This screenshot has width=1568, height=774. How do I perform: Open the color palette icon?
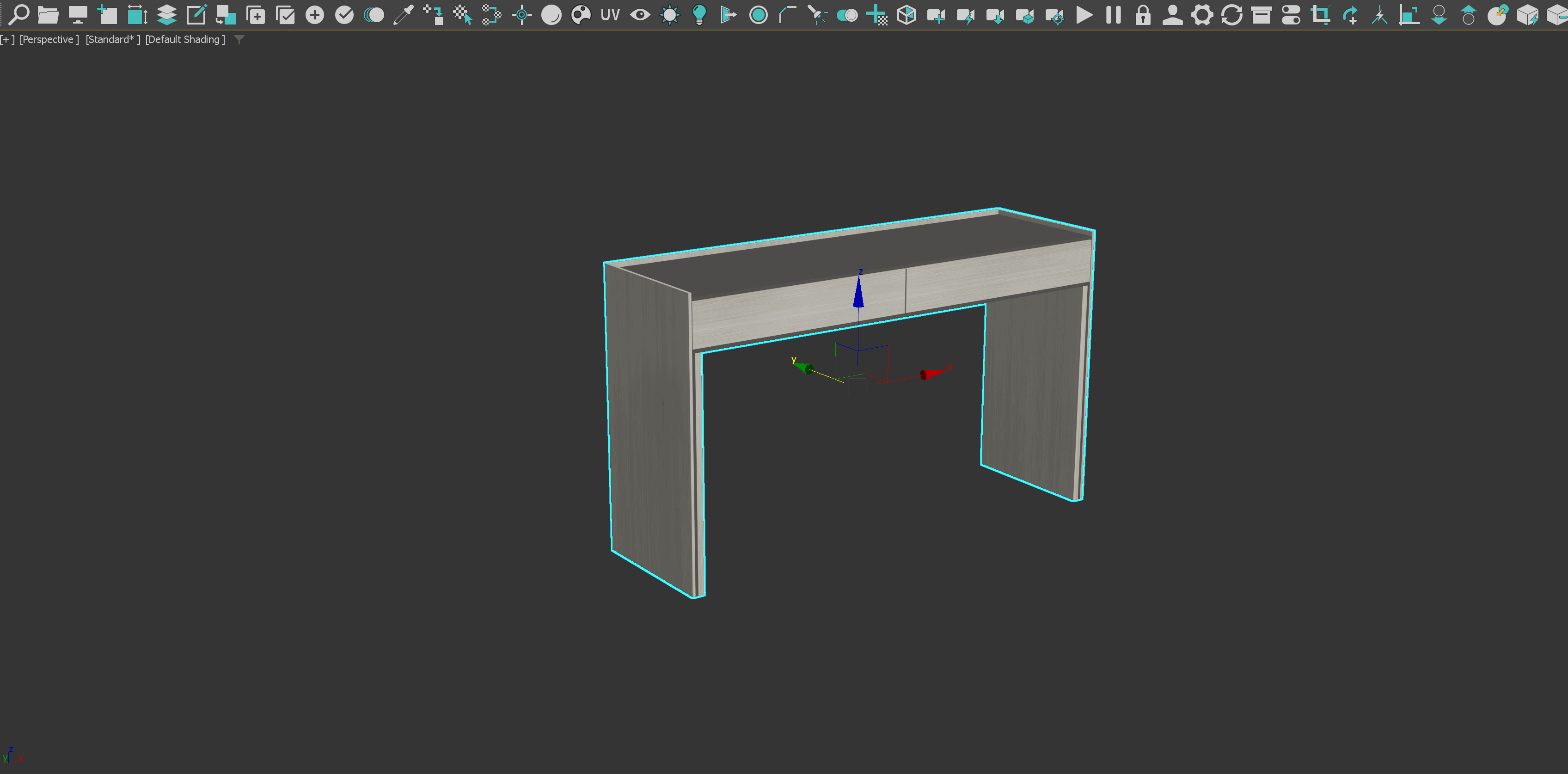(582, 15)
